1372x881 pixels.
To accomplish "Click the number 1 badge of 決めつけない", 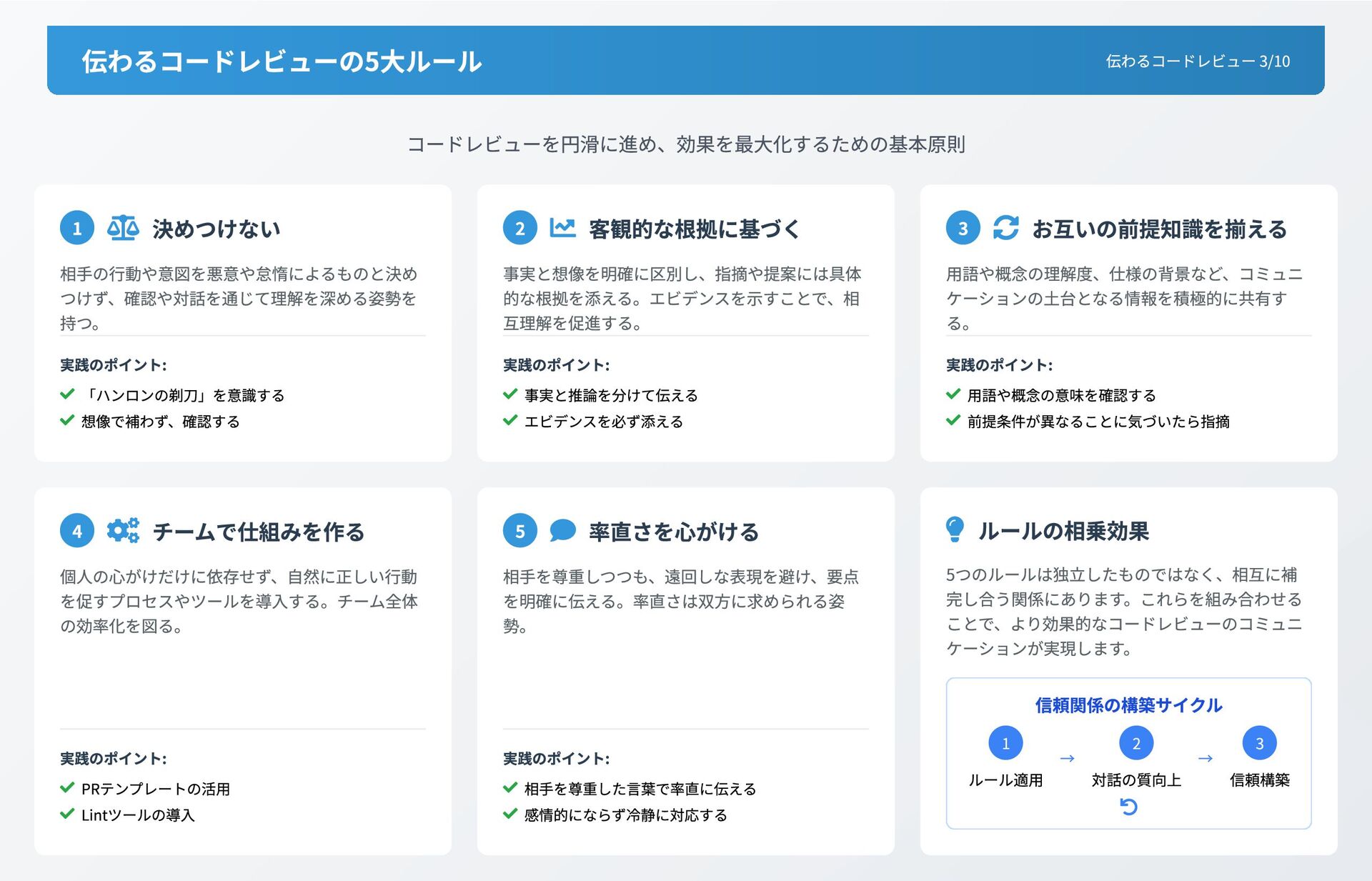I will pyautogui.click(x=77, y=229).
